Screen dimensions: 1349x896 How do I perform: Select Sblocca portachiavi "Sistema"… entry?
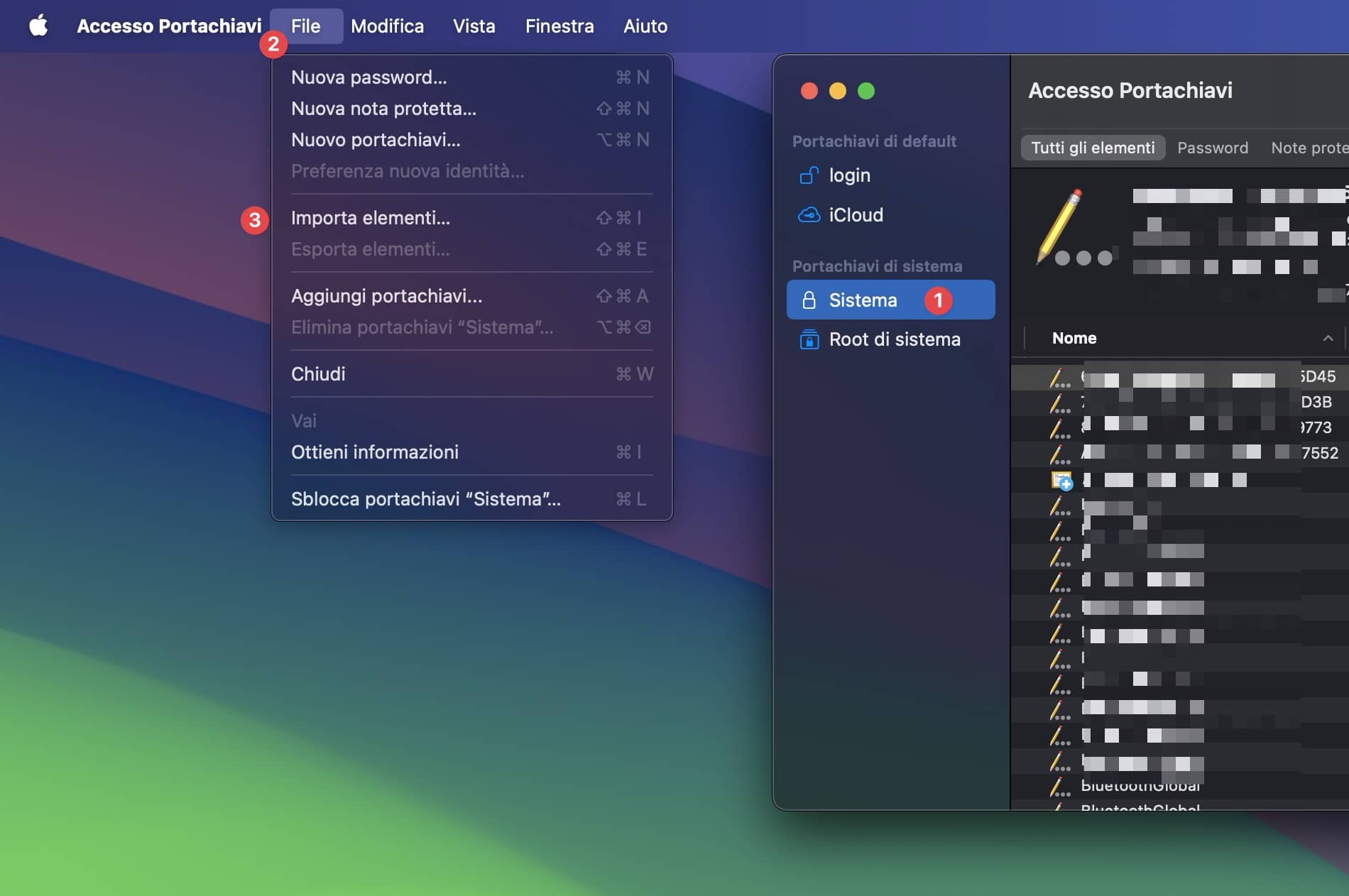point(471,499)
